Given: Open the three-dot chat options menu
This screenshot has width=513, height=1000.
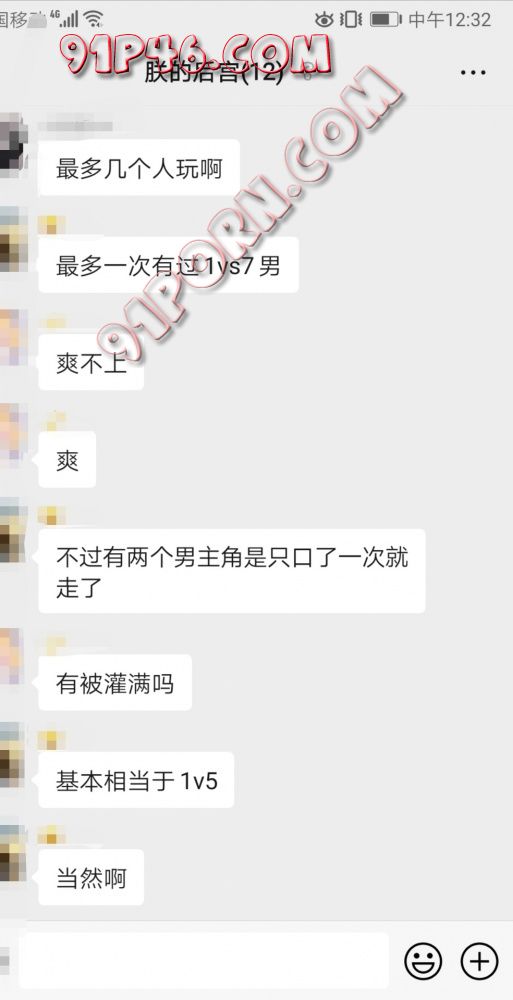Looking at the screenshot, I should tap(473, 73).
